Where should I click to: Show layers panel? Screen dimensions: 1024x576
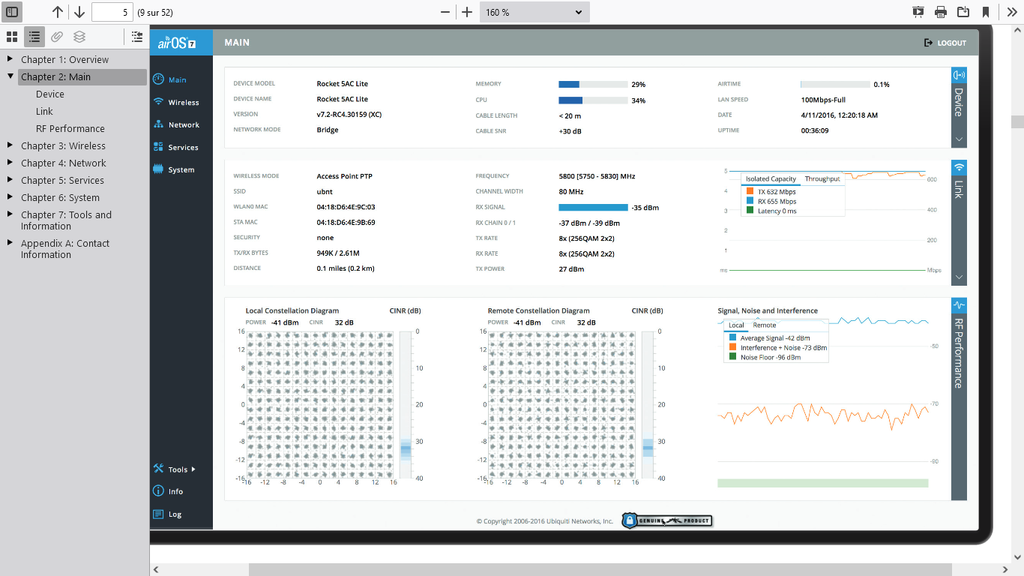coord(79,37)
